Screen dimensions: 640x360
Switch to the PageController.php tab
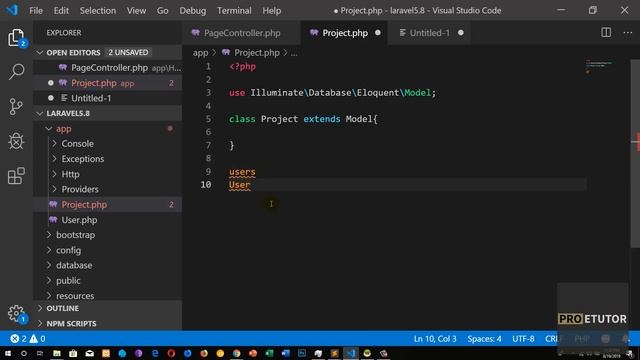pos(241,33)
